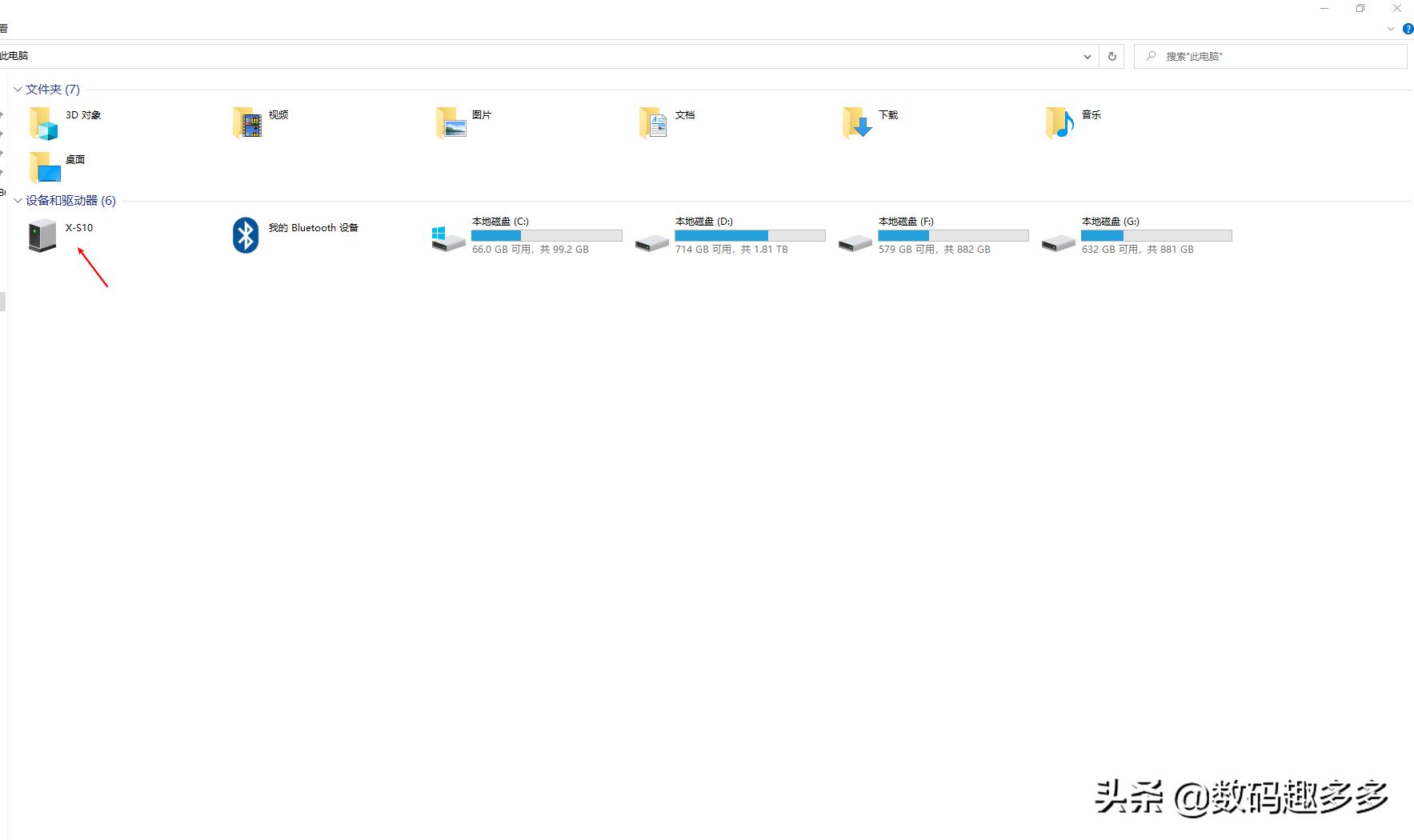This screenshot has width=1414, height=840.
Task: Click the X-S10 device name text
Action: click(79, 228)
